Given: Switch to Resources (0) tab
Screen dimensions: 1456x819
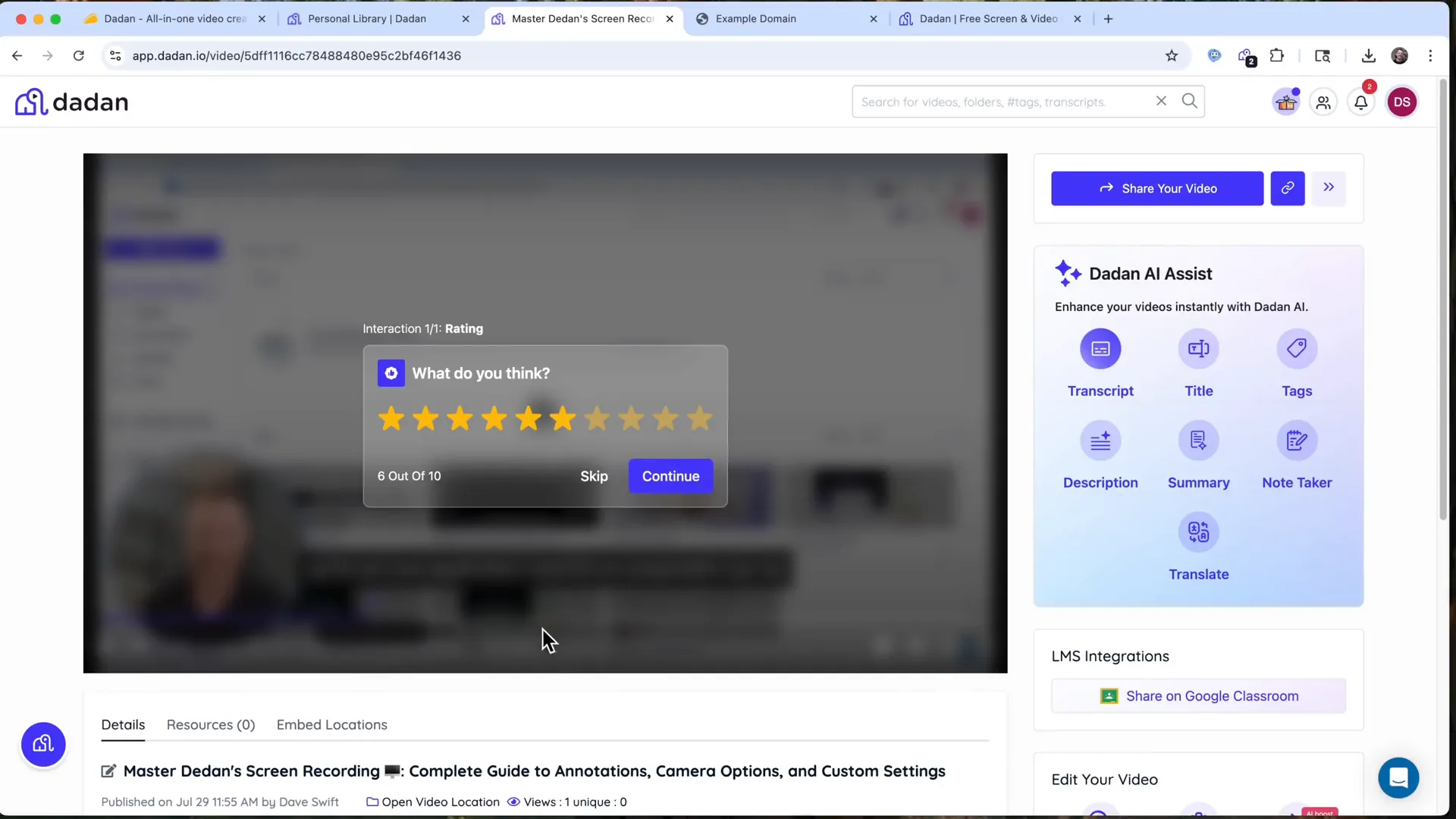Looking at the screenshot, I should pyautogui.click(x=211, y=725).
